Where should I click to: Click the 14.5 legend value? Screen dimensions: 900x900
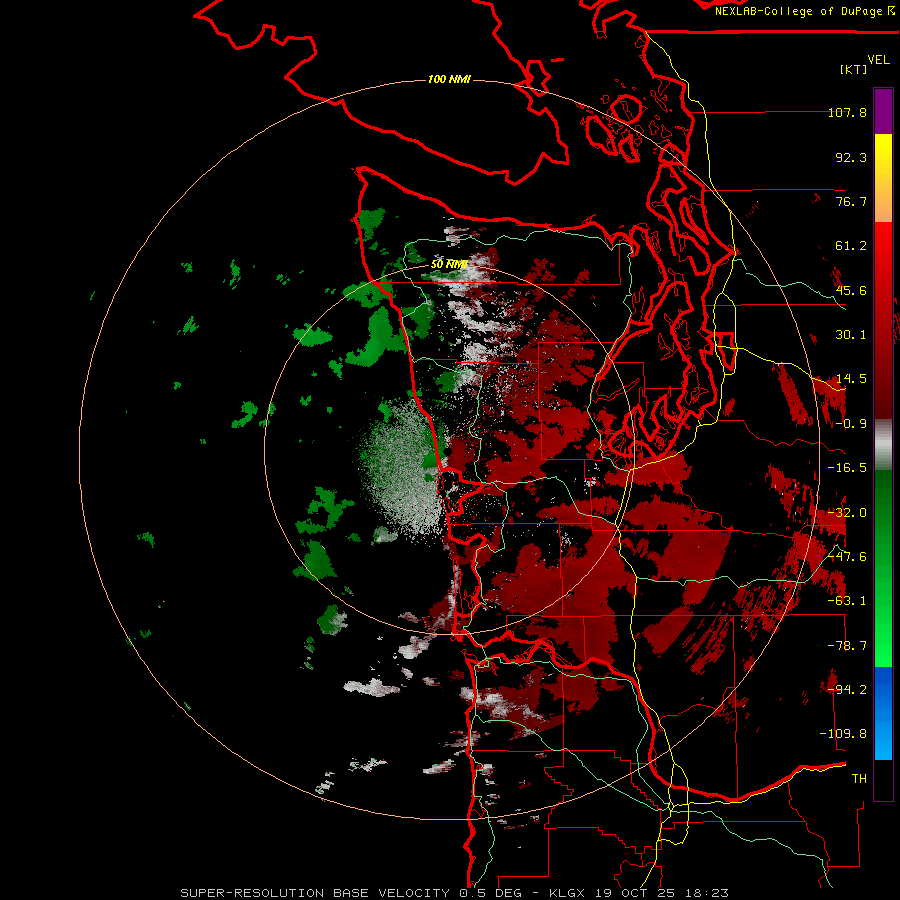click(x=851, y=379)
